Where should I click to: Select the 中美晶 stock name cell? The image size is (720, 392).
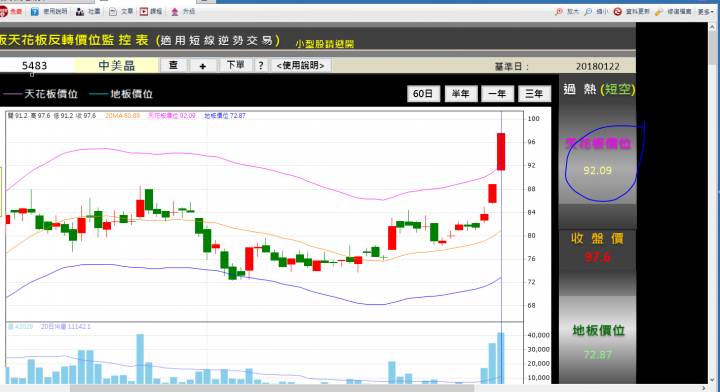[x=117, y=66]
